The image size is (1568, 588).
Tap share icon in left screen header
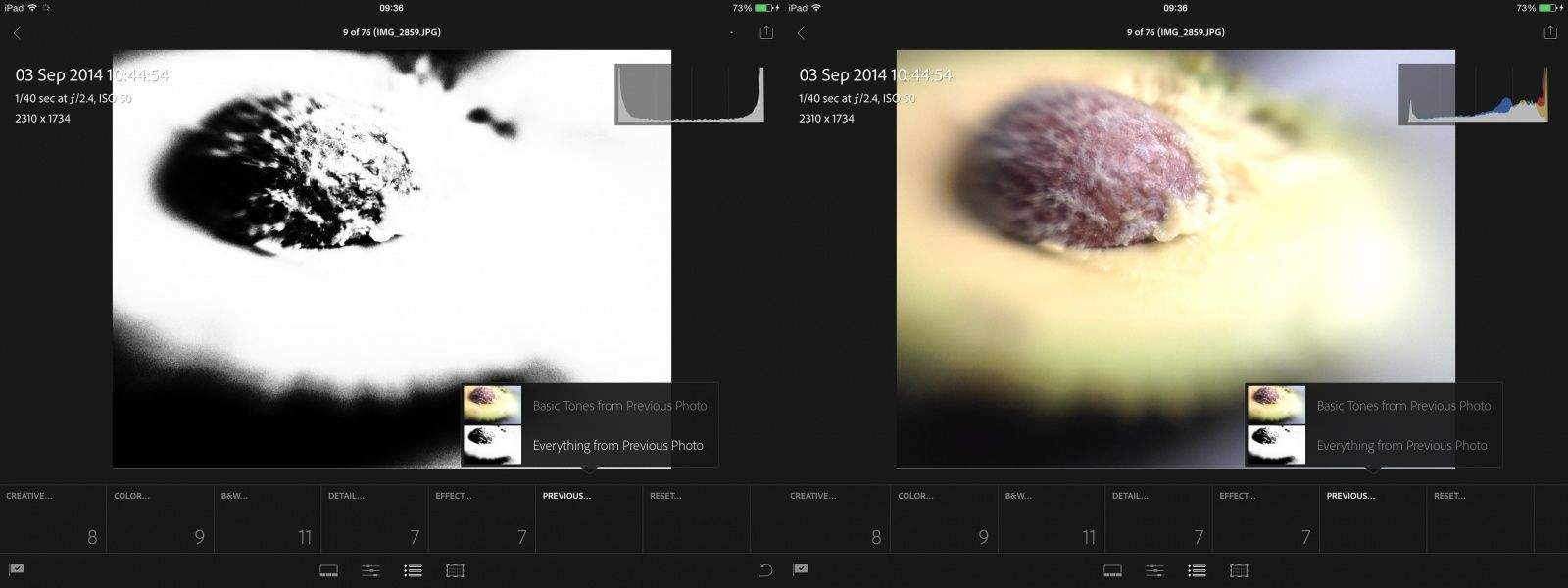[766, 33]
